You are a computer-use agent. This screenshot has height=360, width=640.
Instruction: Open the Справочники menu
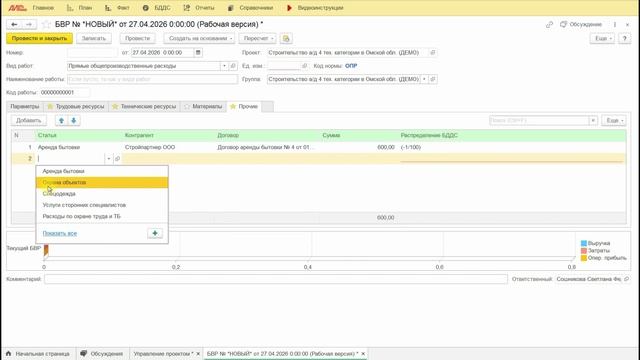[x=251, y=8]
